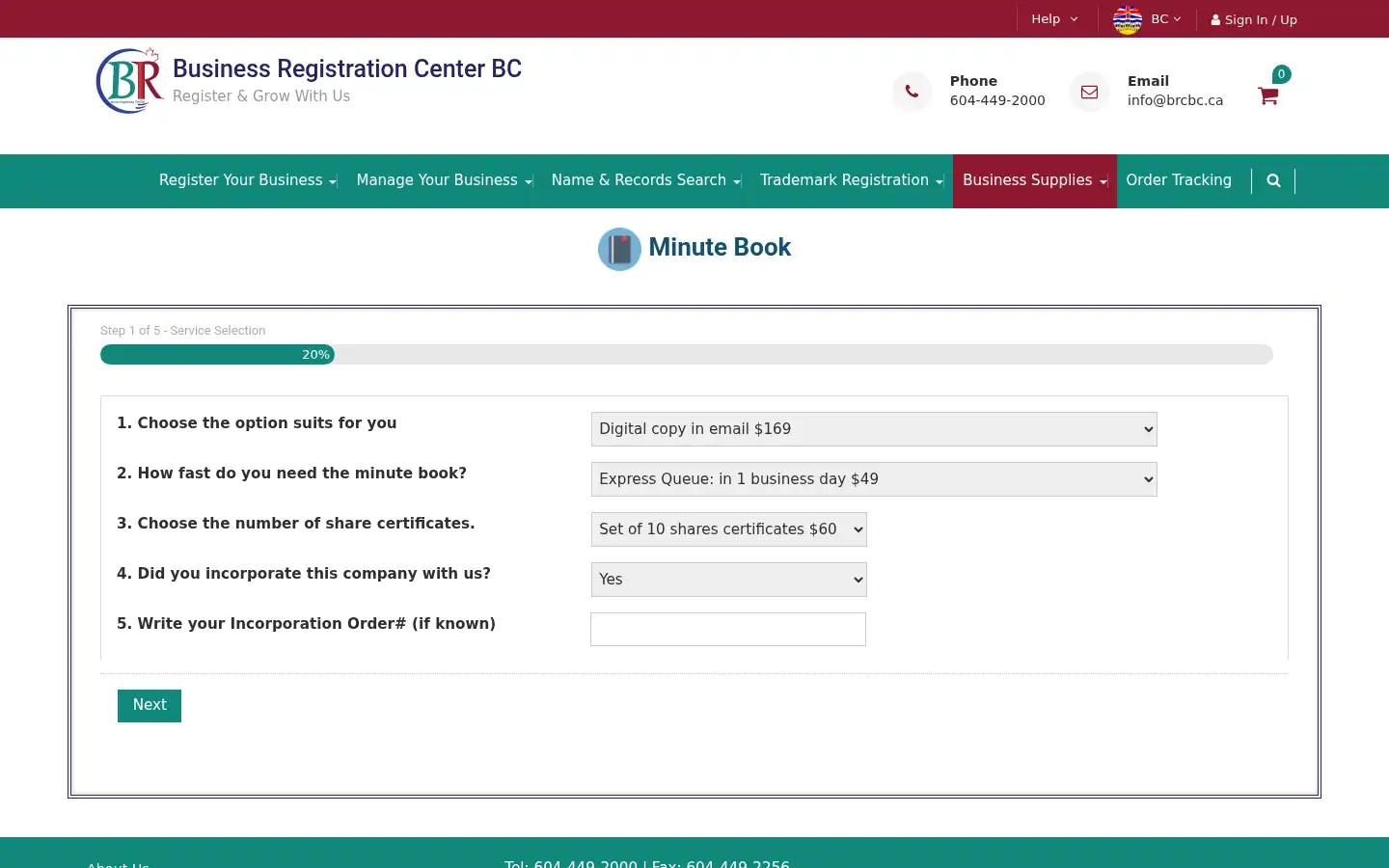Click the search magnifier icon in navbar
1389x868 pixels.
point(1273,180)
